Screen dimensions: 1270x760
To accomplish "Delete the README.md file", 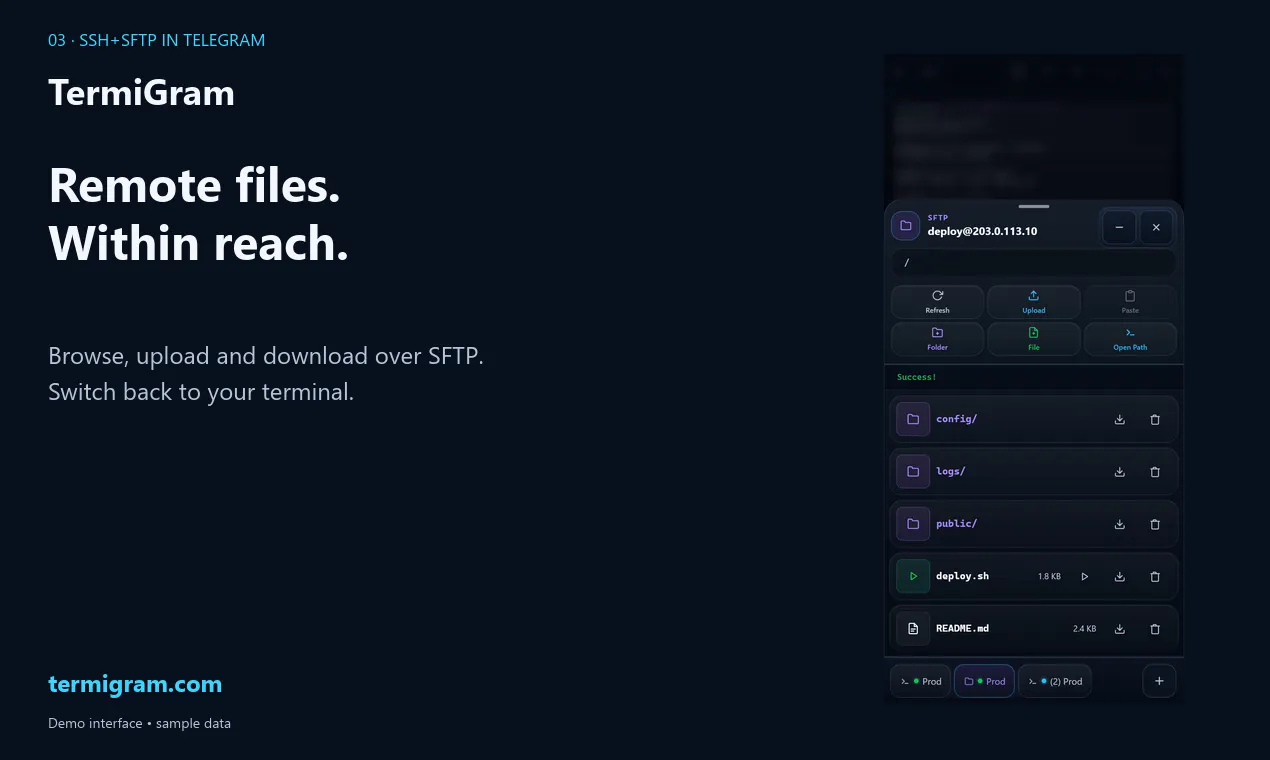I will [x=1155, y=629].
